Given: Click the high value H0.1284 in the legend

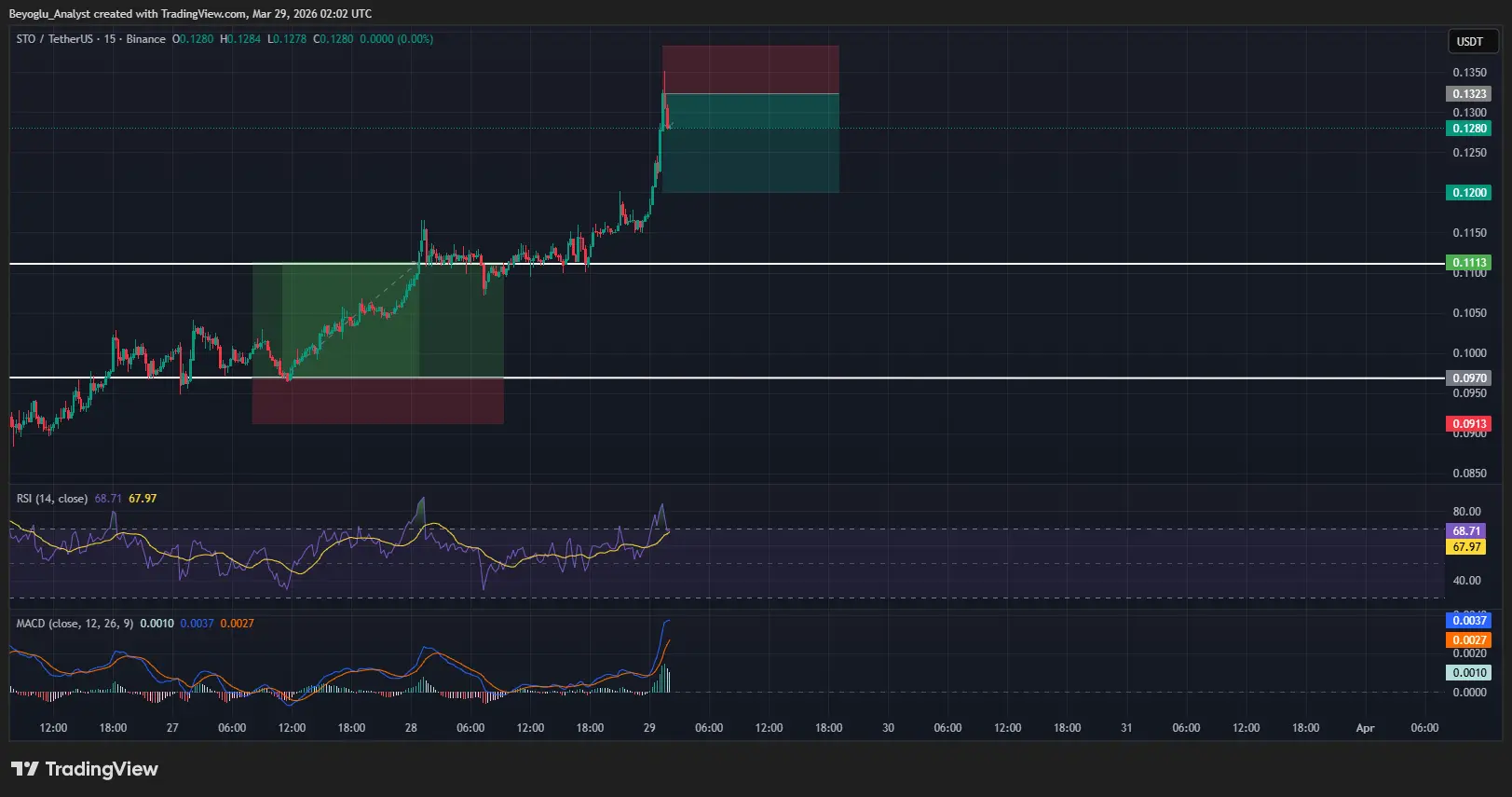Looking at the screenshot, I should coord(240,39).
